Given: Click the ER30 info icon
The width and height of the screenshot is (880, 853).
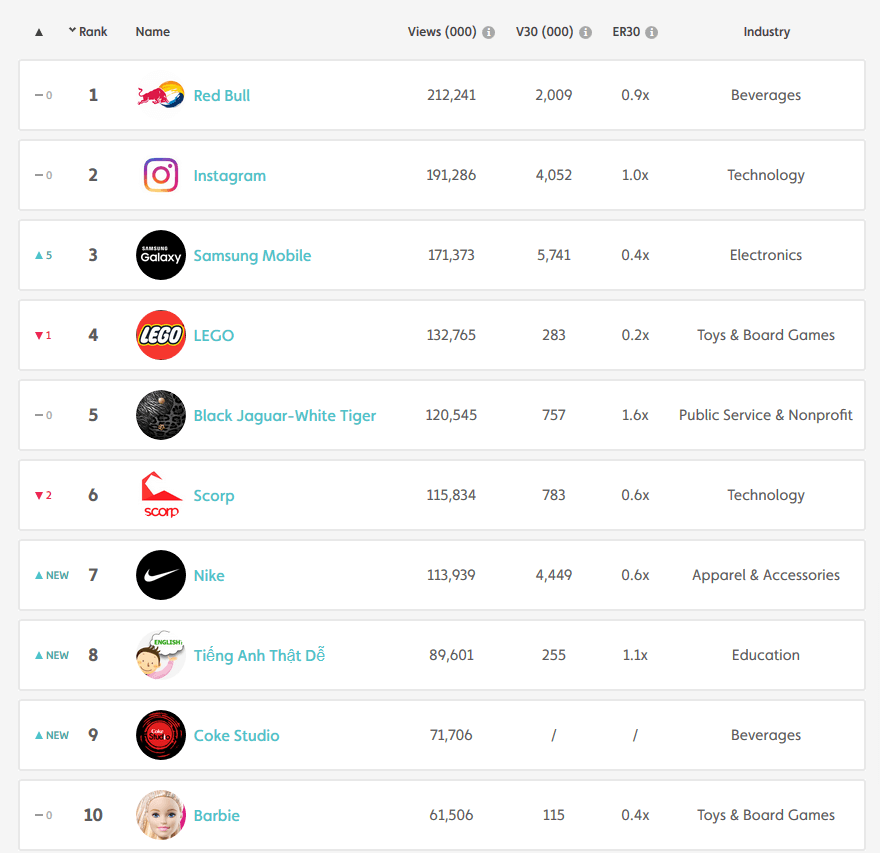Looking at the screenshot, I should coord(651,33).
